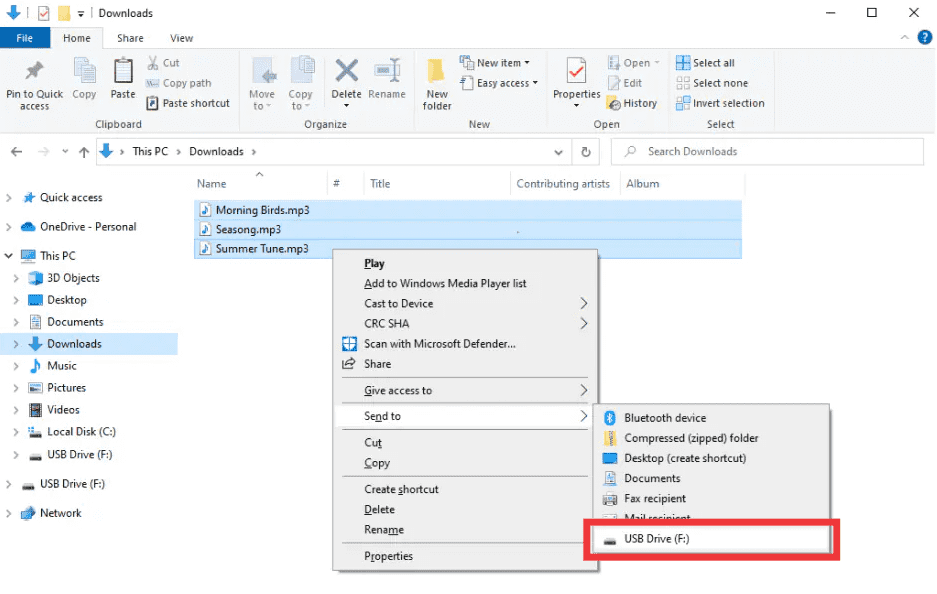Create a New folder from ribbon
The width and height of the screenshot is (937, 594).
[437, 84]
